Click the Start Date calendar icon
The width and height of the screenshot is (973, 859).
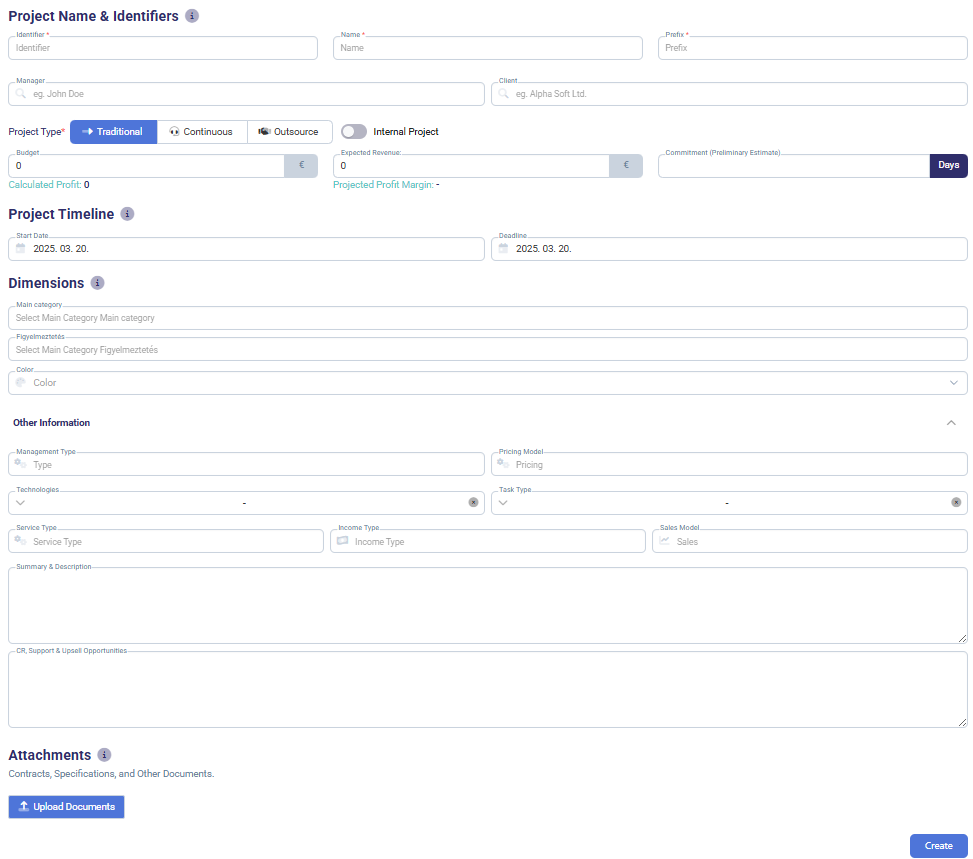20,249
